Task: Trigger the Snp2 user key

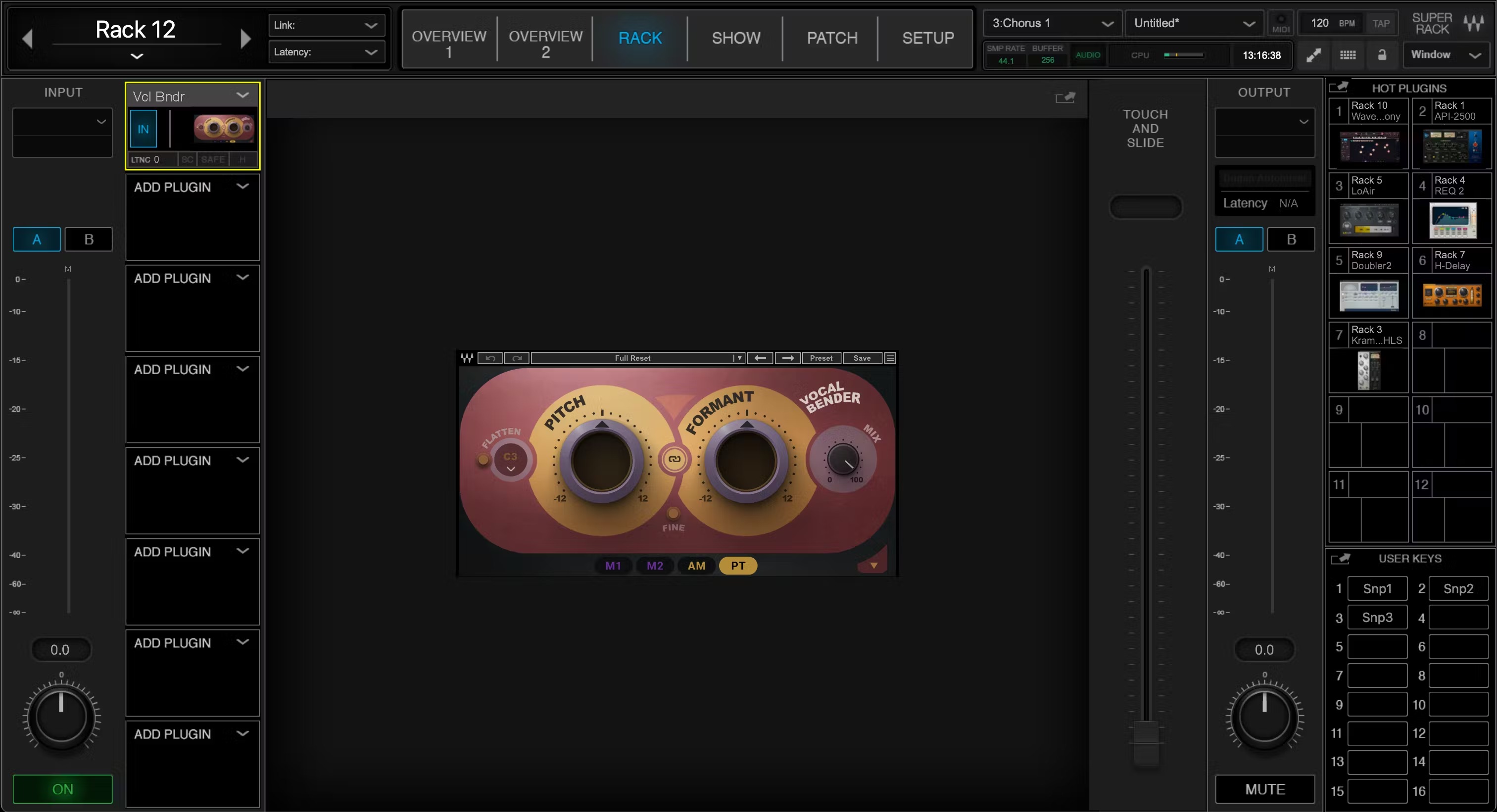Action: point(1458,589)
